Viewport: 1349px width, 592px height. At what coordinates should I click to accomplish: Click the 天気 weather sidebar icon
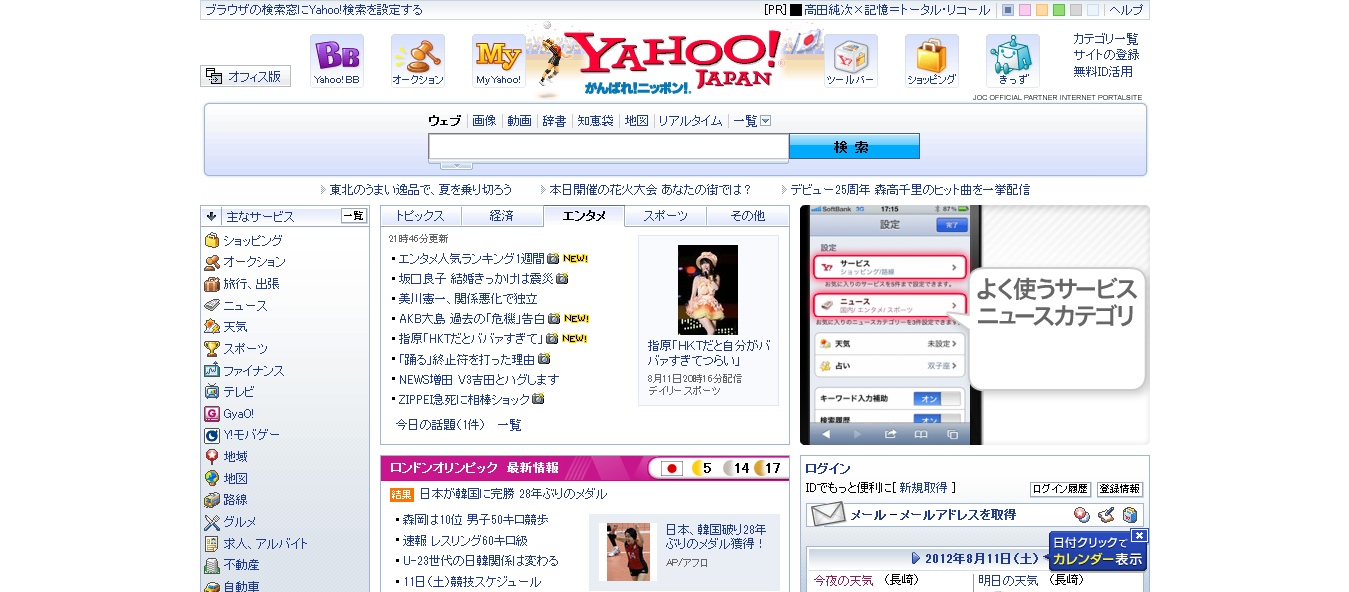(212, 327)
